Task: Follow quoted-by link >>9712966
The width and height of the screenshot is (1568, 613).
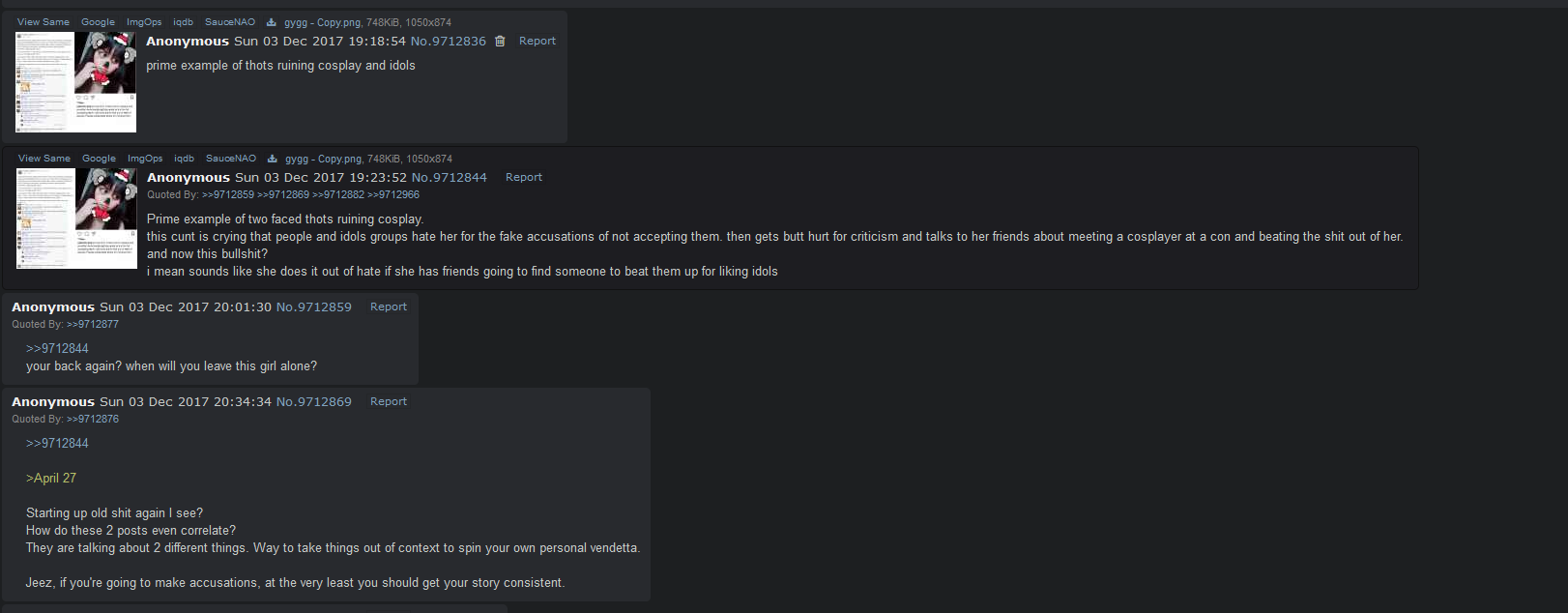Action: click(393, 194)
